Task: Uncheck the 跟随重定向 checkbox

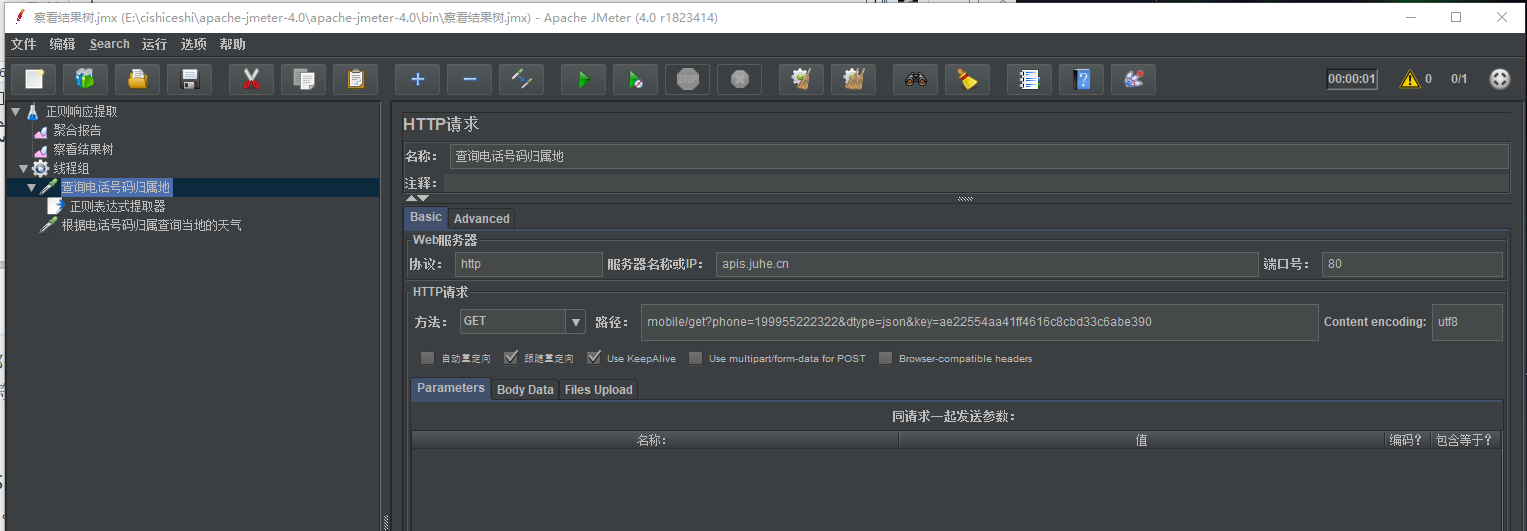Action: (511, 358)
